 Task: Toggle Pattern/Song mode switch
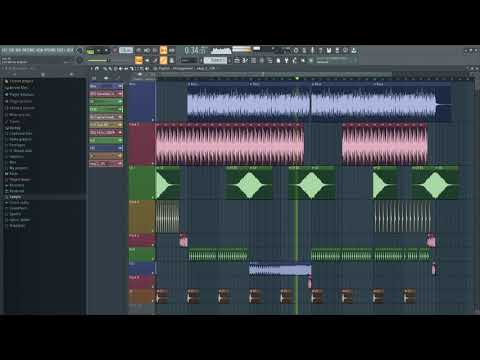point(90,51)
